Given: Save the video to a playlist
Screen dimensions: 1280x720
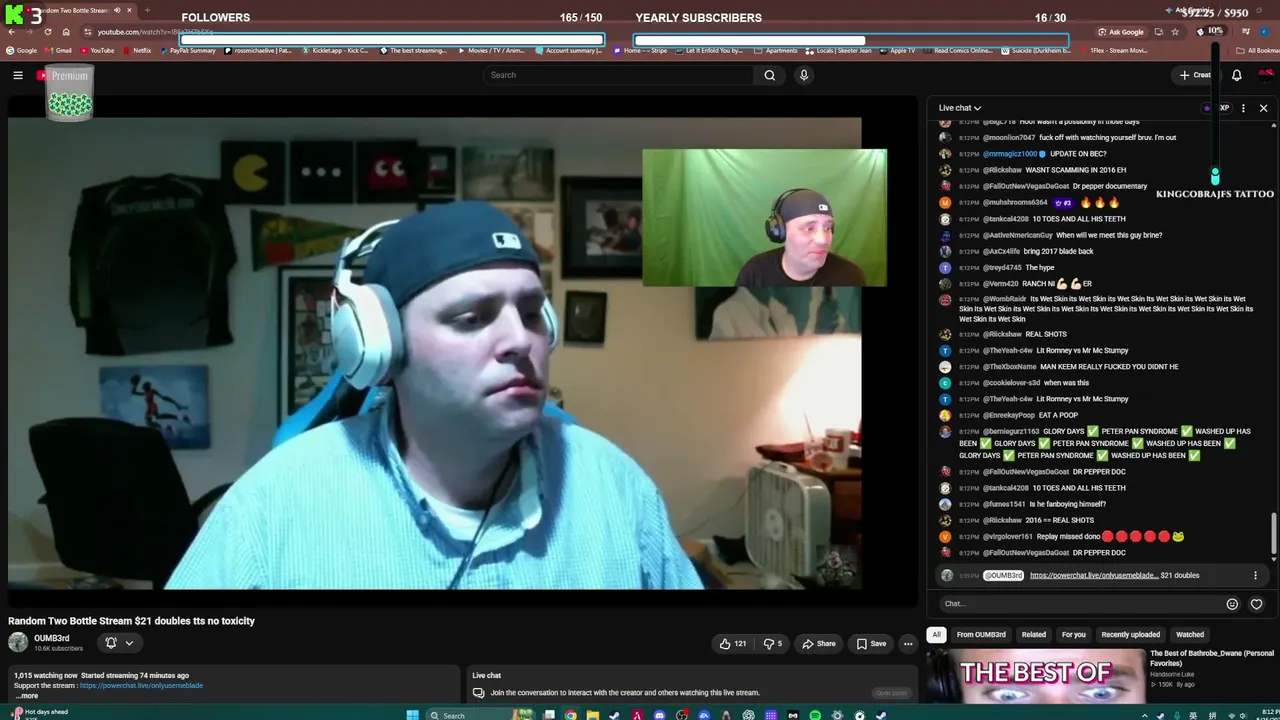Looking at the screenshot, I should 871,644.
